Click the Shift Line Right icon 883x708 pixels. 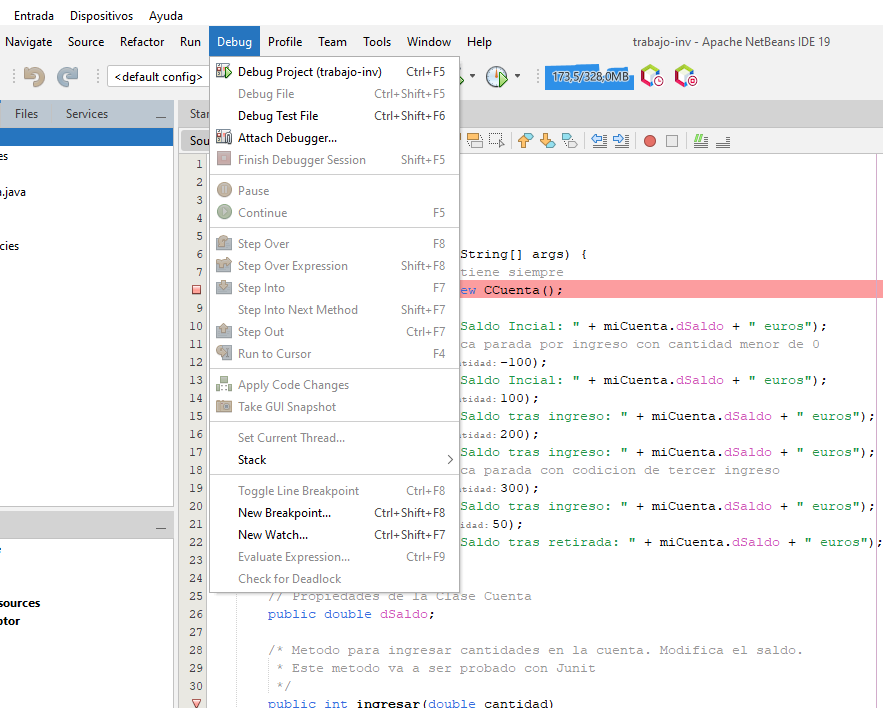pyautogui.click(x=621, y=141)
